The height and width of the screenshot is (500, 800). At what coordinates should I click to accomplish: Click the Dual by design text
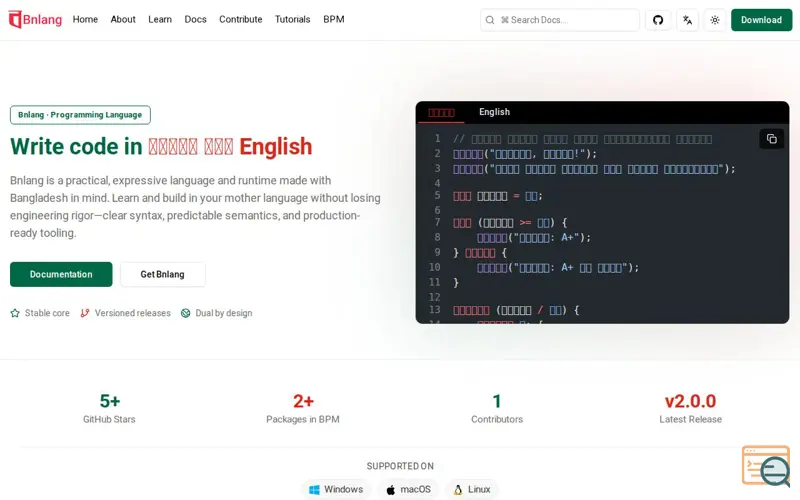[x=223, y=313]
